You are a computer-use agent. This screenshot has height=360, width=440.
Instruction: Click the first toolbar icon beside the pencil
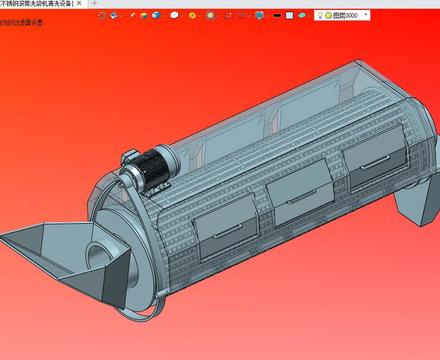click(x=102, y=15)
